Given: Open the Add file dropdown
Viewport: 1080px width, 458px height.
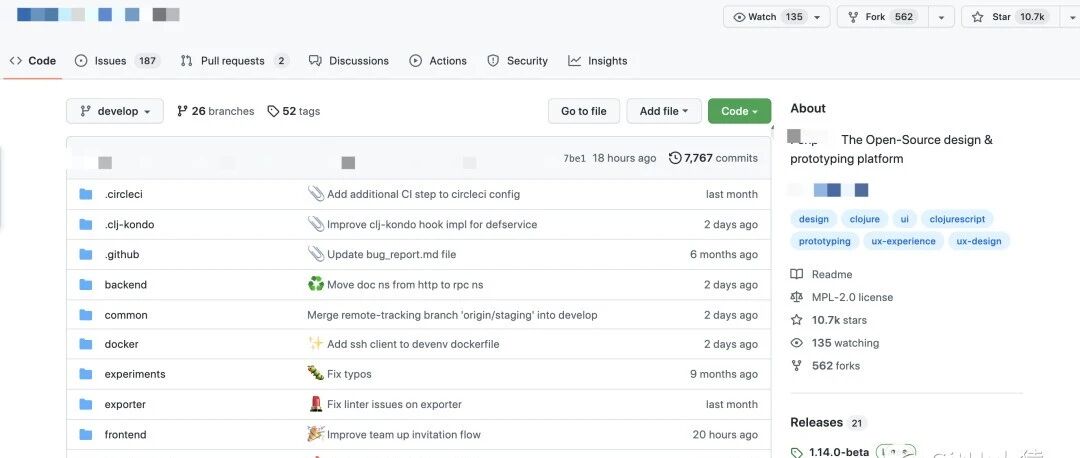Looking at the screenshot, I should tap(664, 111).
